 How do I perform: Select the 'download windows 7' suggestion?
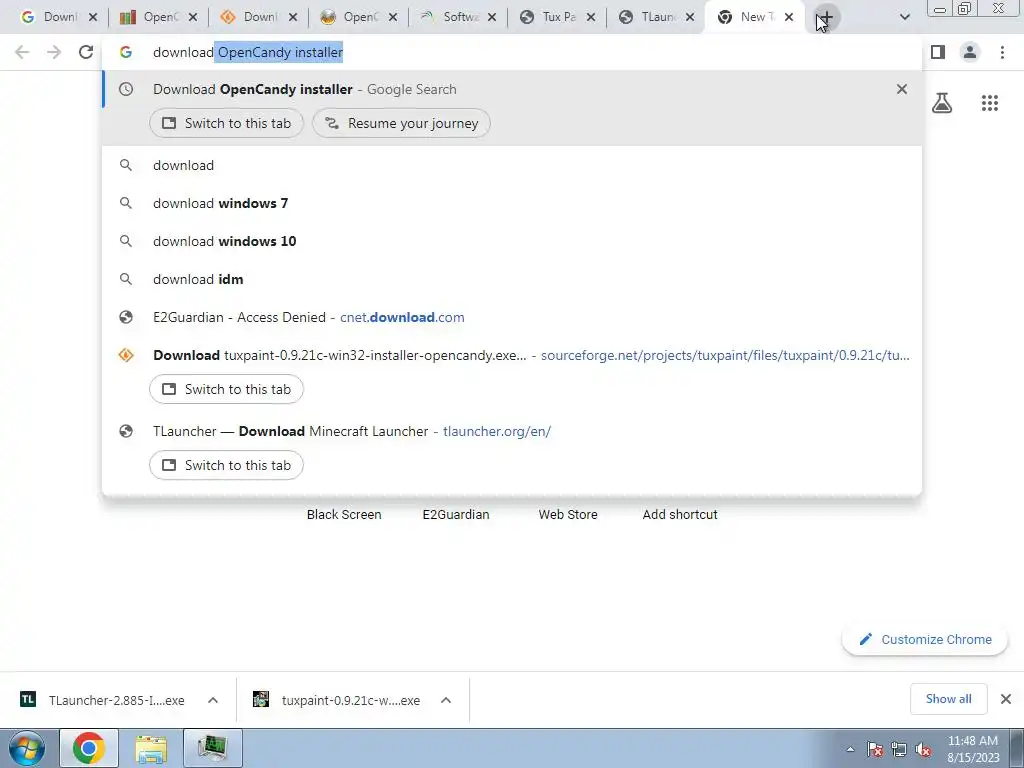pos(512,203)
